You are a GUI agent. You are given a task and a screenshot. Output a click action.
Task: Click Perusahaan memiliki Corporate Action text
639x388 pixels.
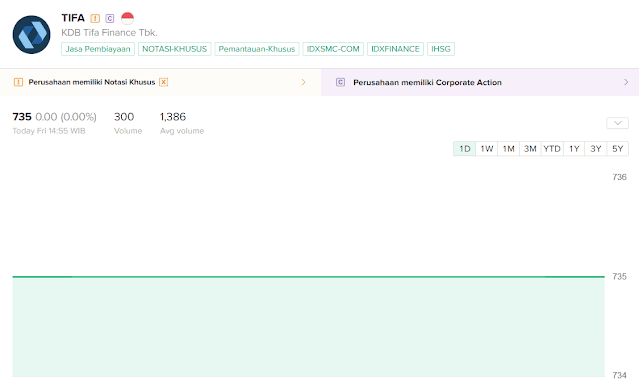click(x=427, y=82)
